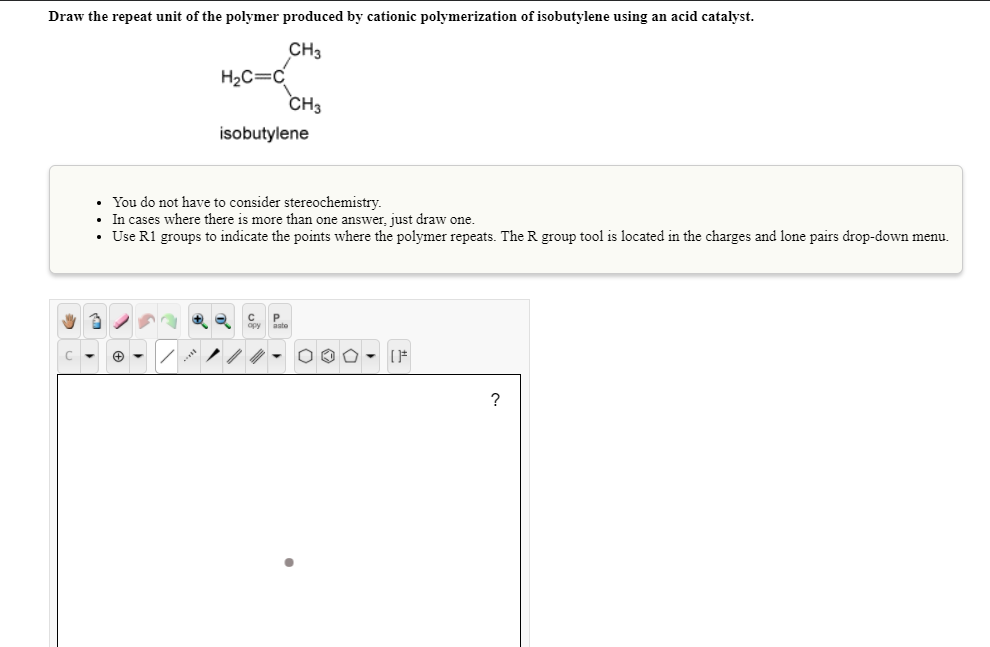Click the Copy tool
Image resolution: width=990 pixels, height=647 pixels.
[251, 321]
